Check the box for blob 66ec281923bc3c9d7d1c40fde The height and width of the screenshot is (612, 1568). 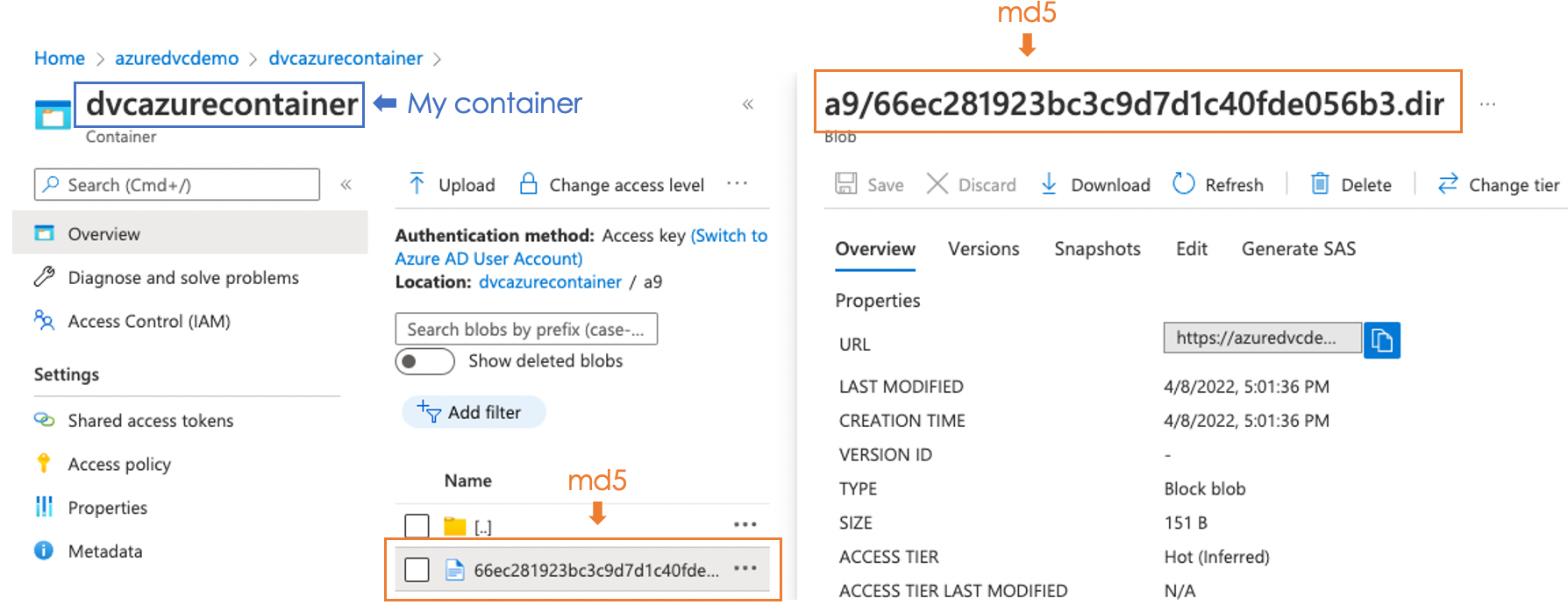coord(417,570)
